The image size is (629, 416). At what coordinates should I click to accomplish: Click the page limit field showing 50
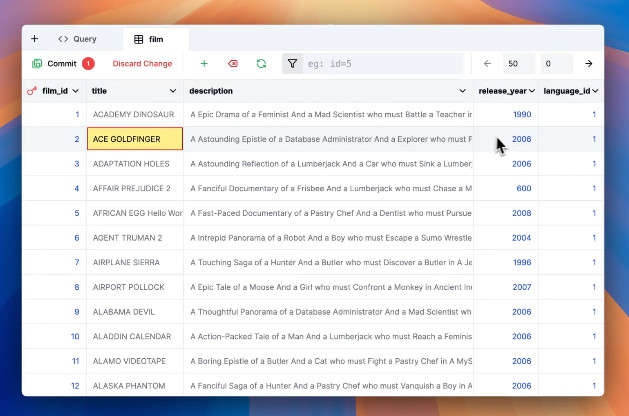point(518,63)
